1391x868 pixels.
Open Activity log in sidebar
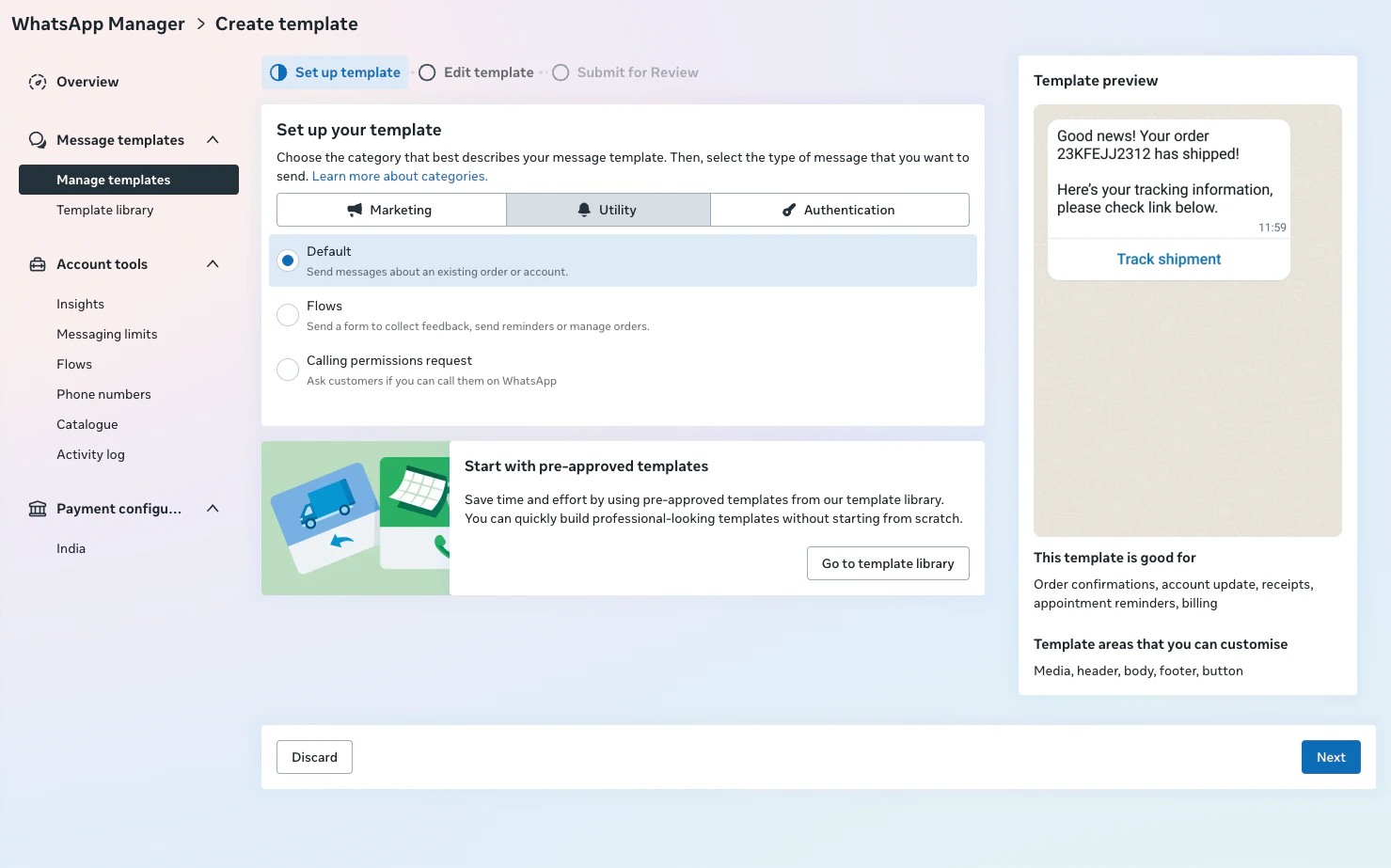[x=90, y=454]
